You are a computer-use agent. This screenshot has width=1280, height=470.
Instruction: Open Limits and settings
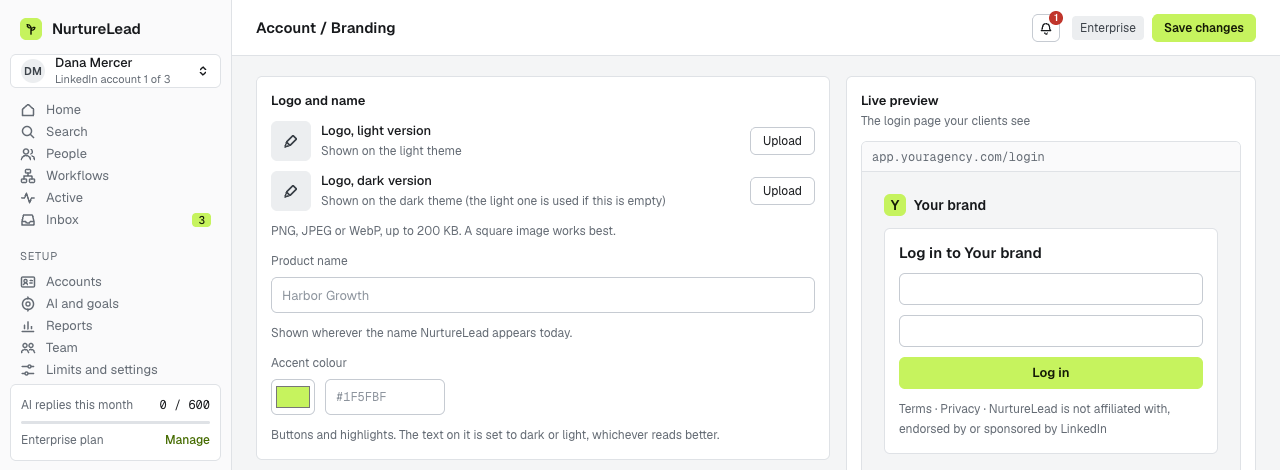point(115,370)
